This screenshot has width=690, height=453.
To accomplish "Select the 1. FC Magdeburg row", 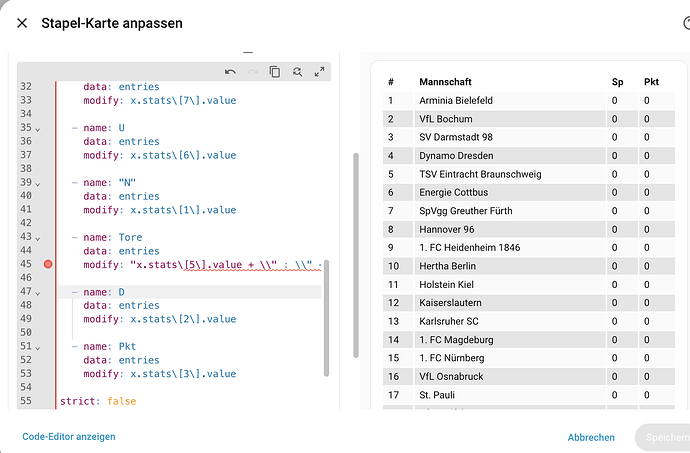I will pos(529,340).
